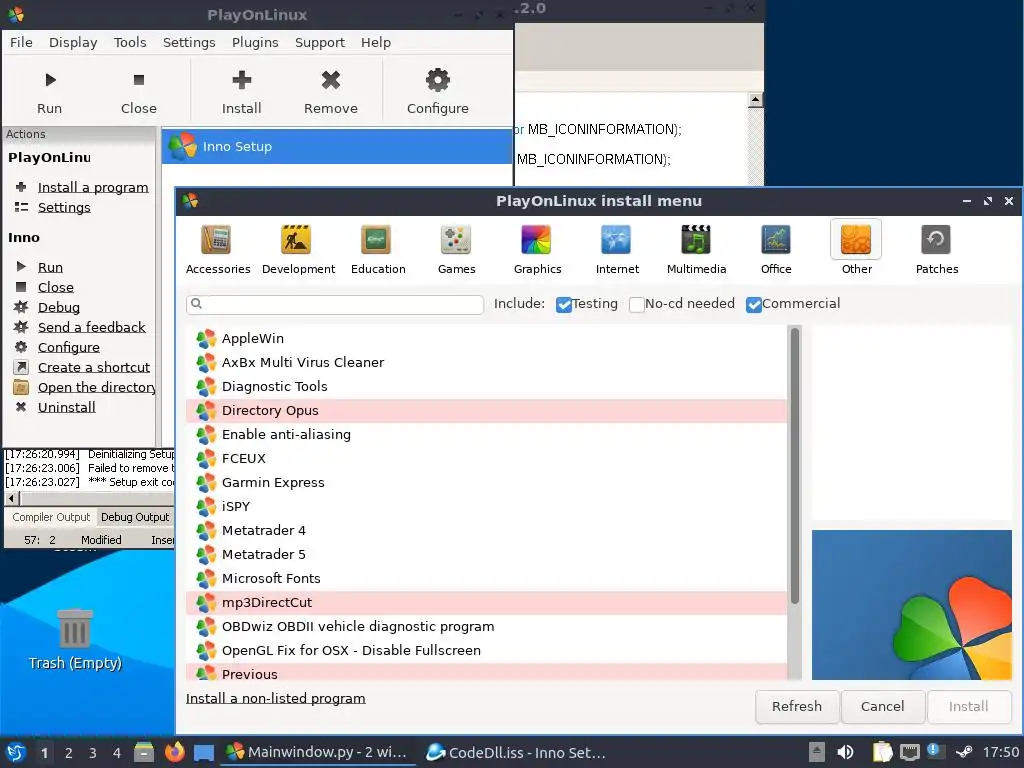
Task: Open the Multimedia category
Action: coord(696,249)
